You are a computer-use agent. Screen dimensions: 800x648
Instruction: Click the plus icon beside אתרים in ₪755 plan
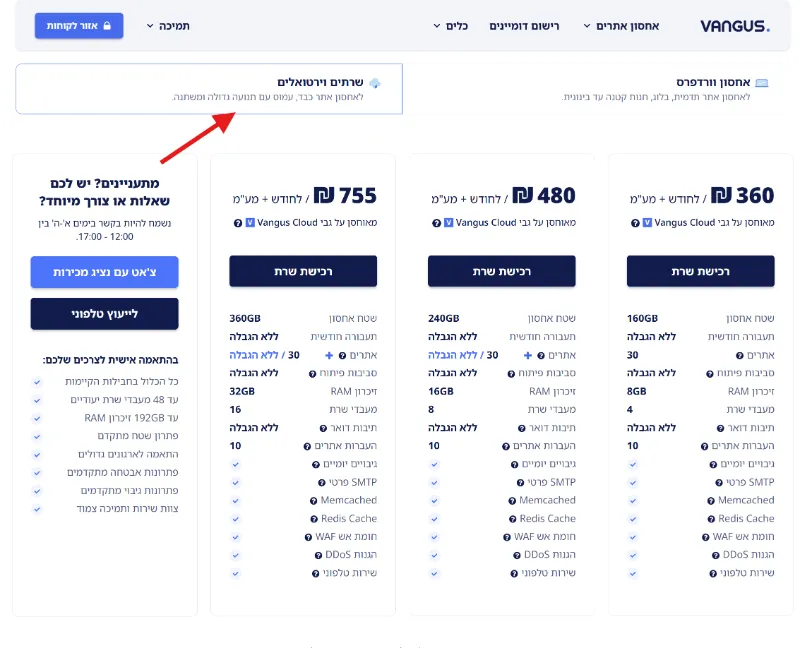pyautogui.click(x=329, y=355)
